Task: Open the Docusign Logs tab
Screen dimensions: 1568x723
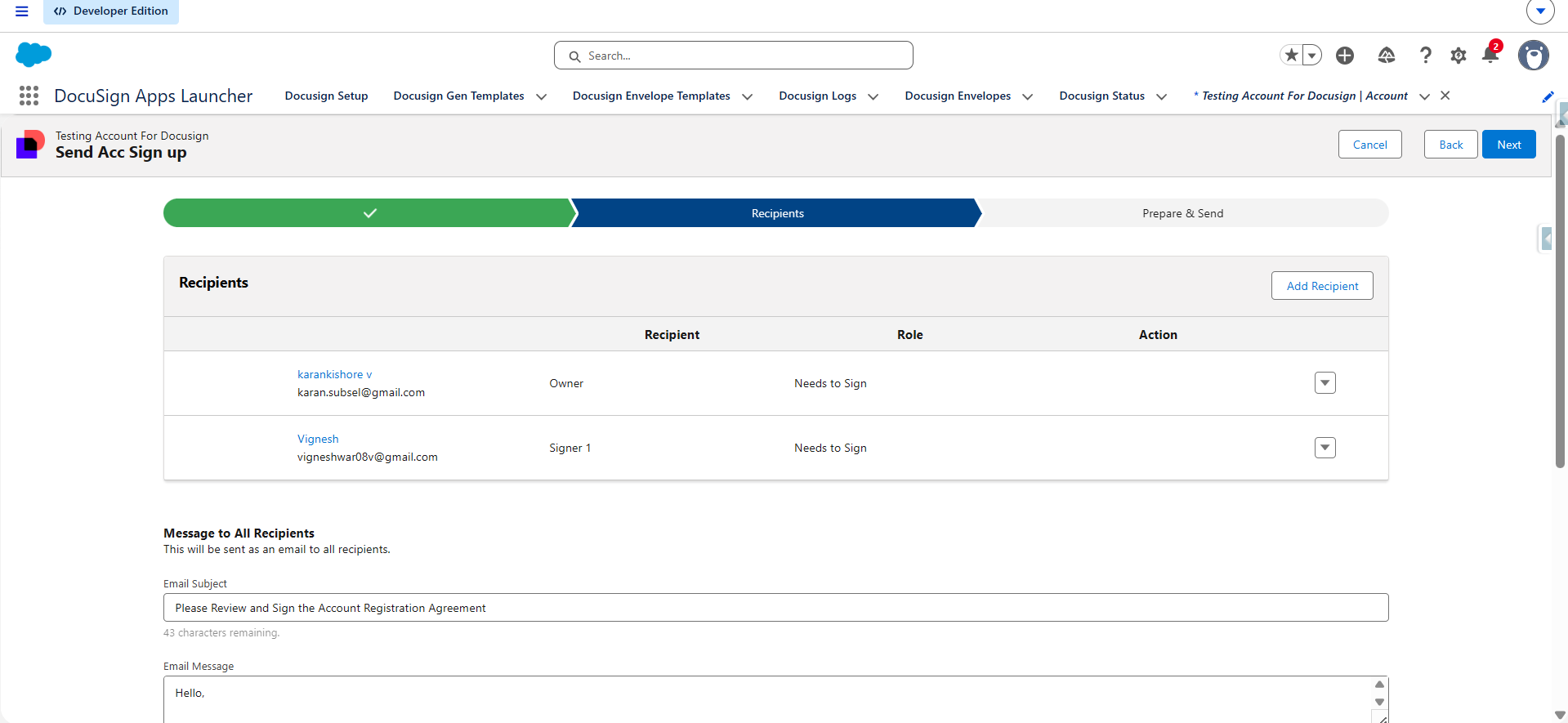Action: point(817,96)
